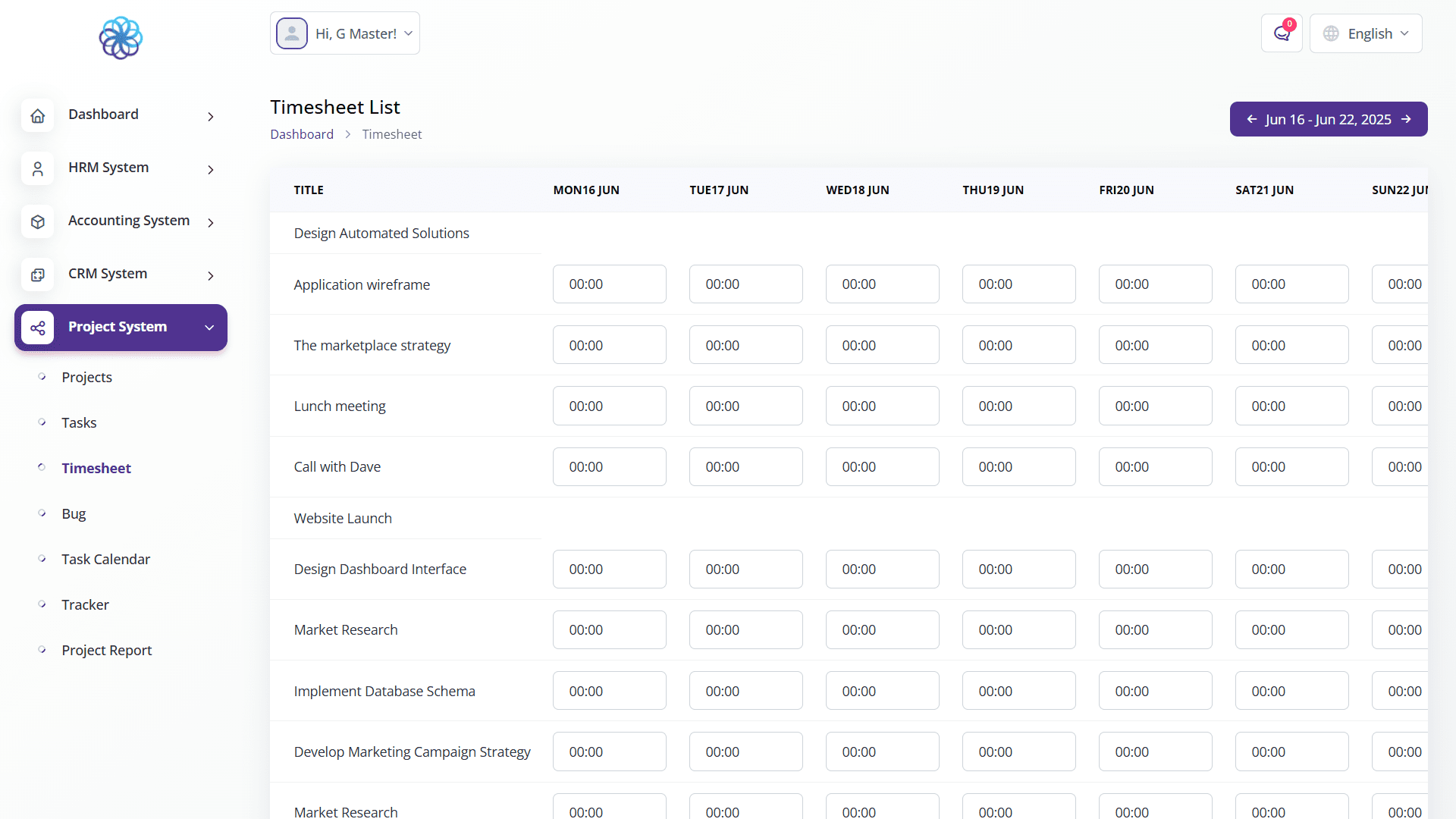The height and width of the screenshot is (819, 1456).
Task: Open the Project Report submenu item
Action: tap(106, 650)
